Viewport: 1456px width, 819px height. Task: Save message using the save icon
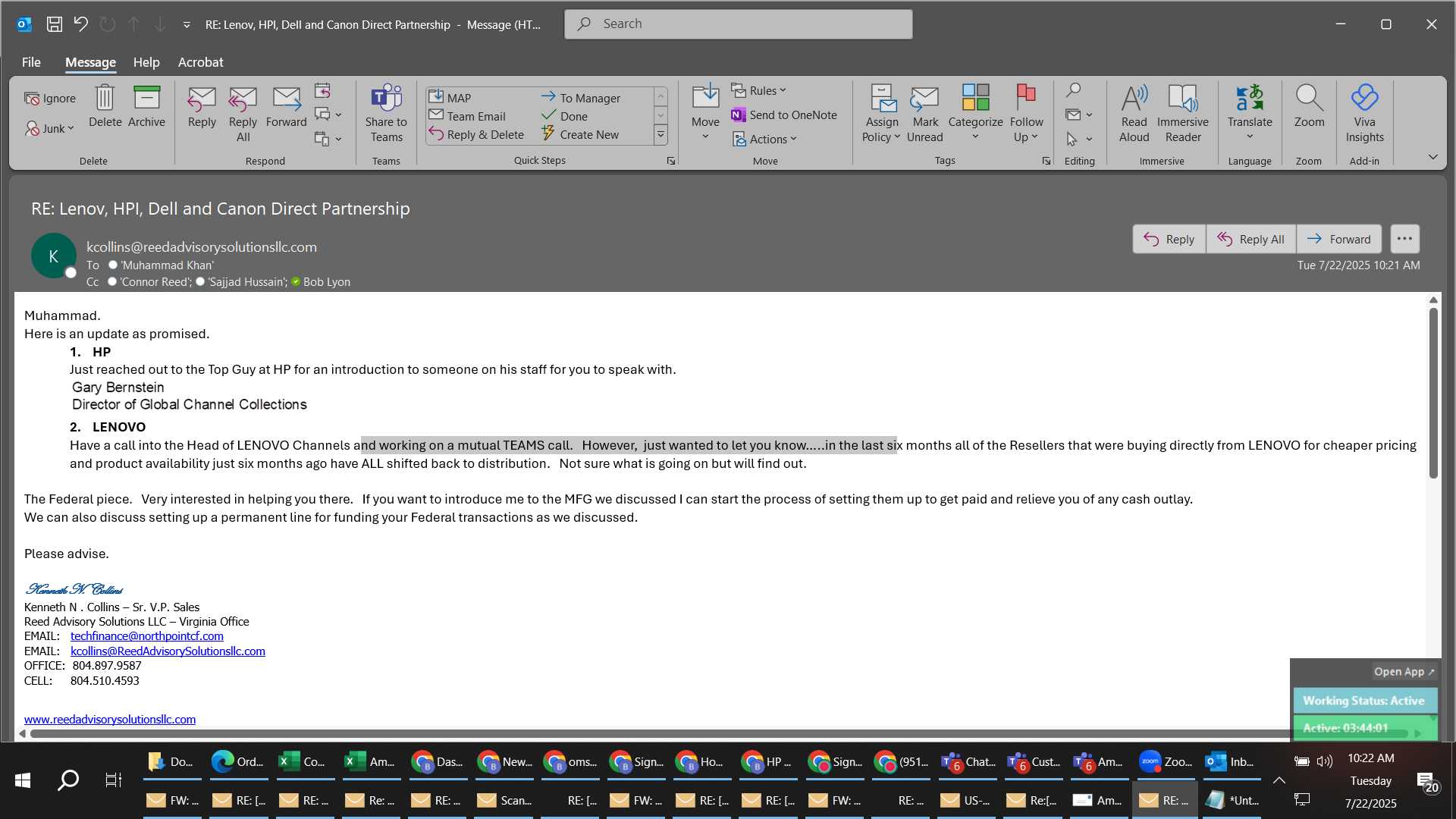[55, 24]
